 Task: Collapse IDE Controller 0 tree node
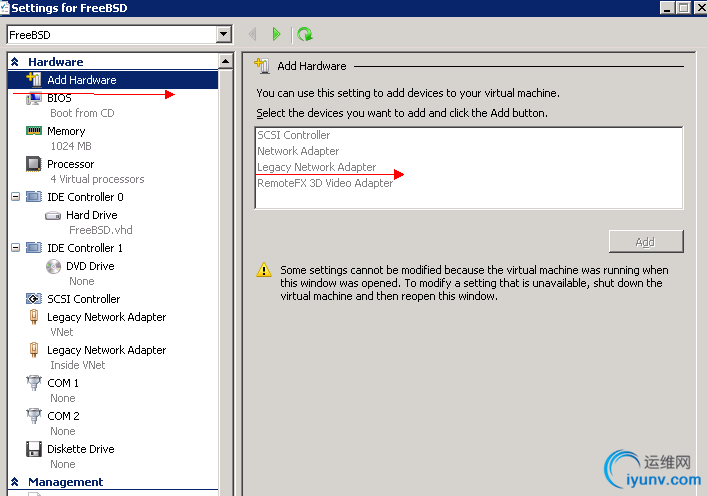coord(15,197)
